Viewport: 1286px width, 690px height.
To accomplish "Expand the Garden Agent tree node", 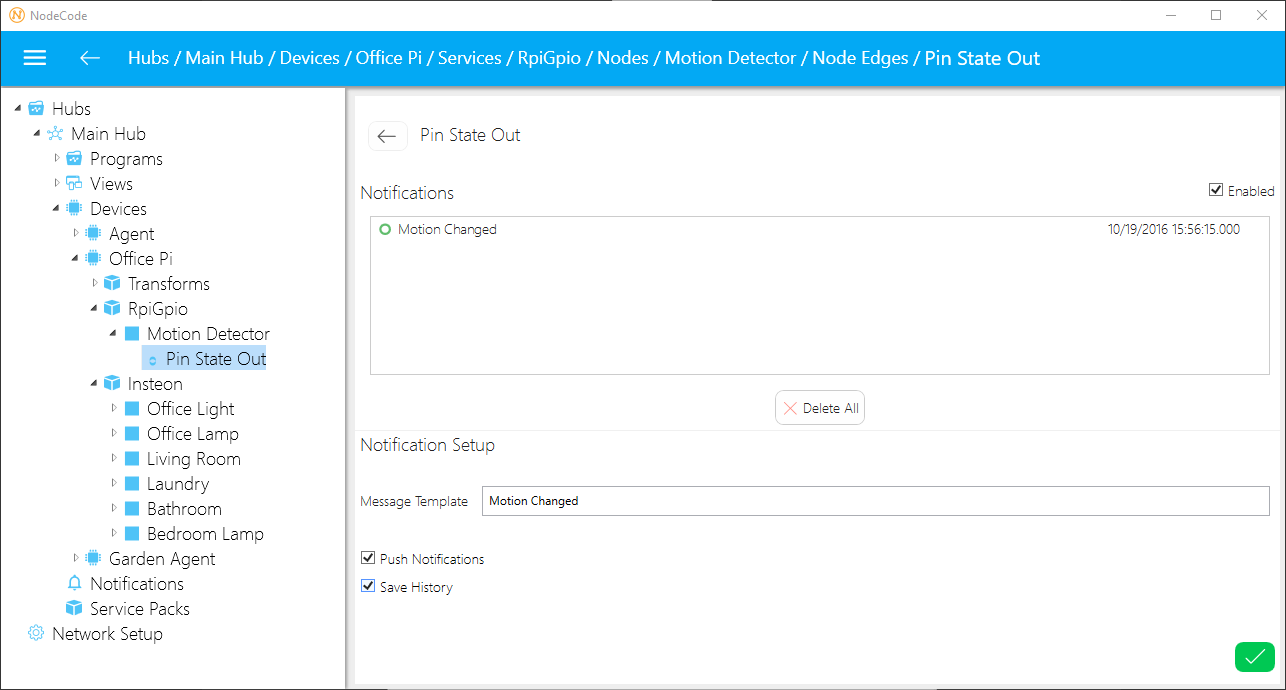I will (76, 559).
